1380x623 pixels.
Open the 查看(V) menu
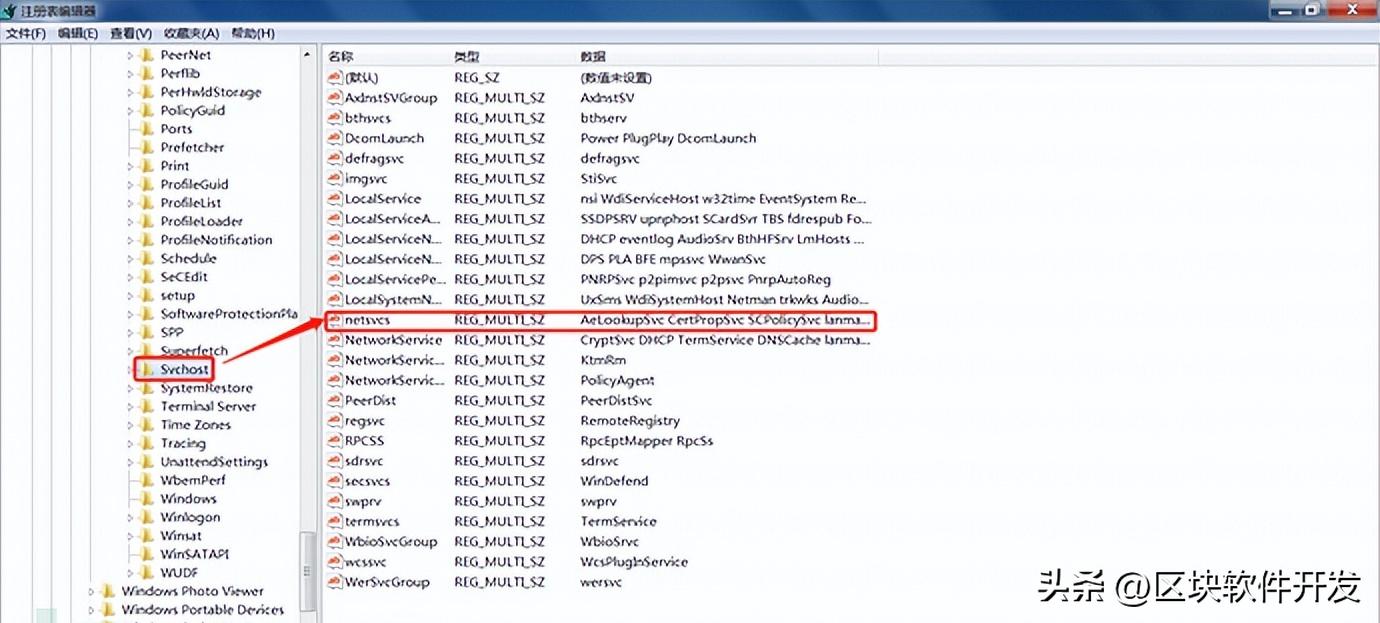[131, 33]
